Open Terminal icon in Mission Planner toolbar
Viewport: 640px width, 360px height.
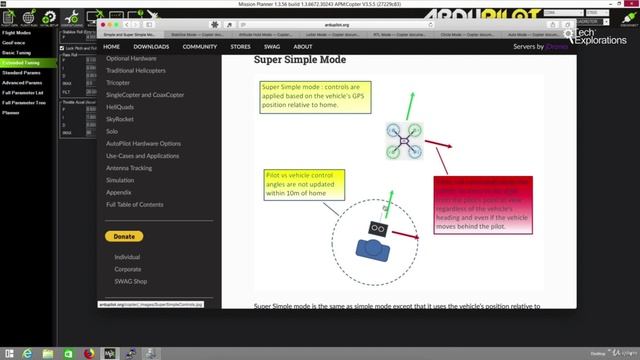coord(116,15)
